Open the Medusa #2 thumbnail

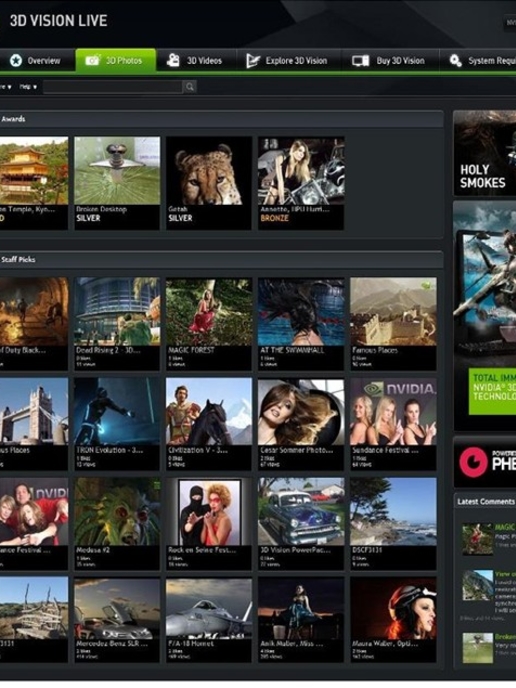[x=117, y=512]
